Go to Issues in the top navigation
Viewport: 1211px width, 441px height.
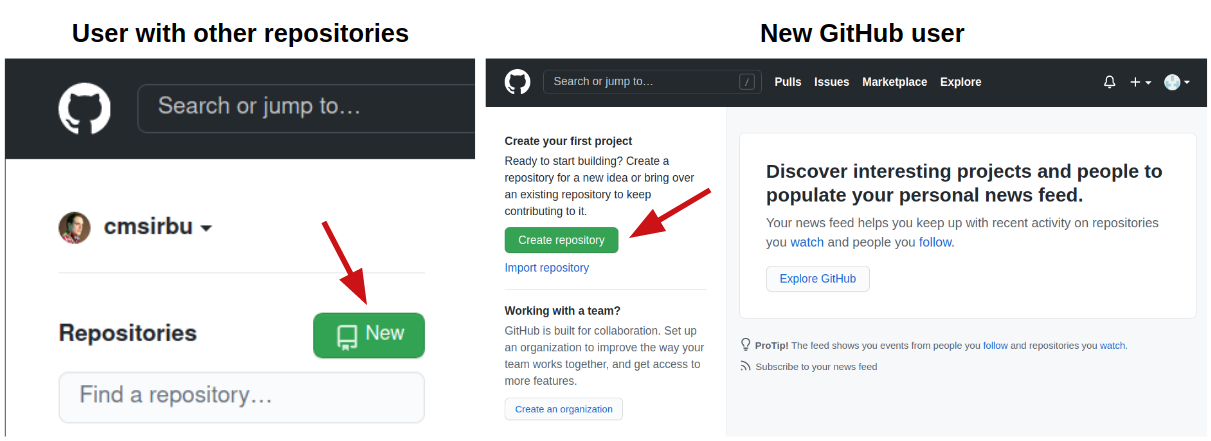tap(831, 82)
